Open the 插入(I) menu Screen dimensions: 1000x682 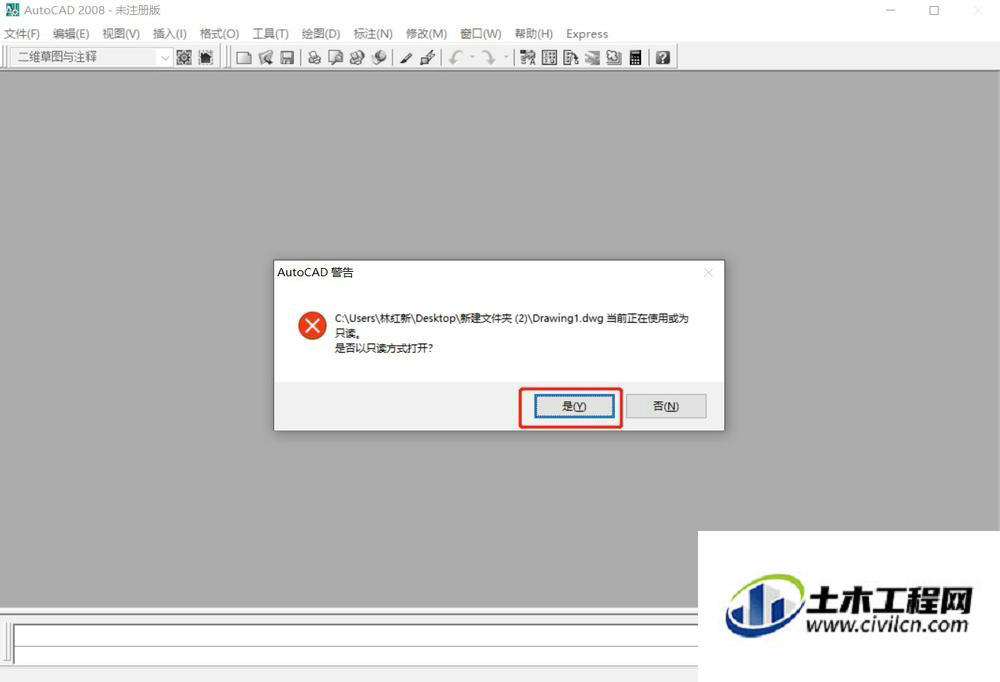click(170, 34)
